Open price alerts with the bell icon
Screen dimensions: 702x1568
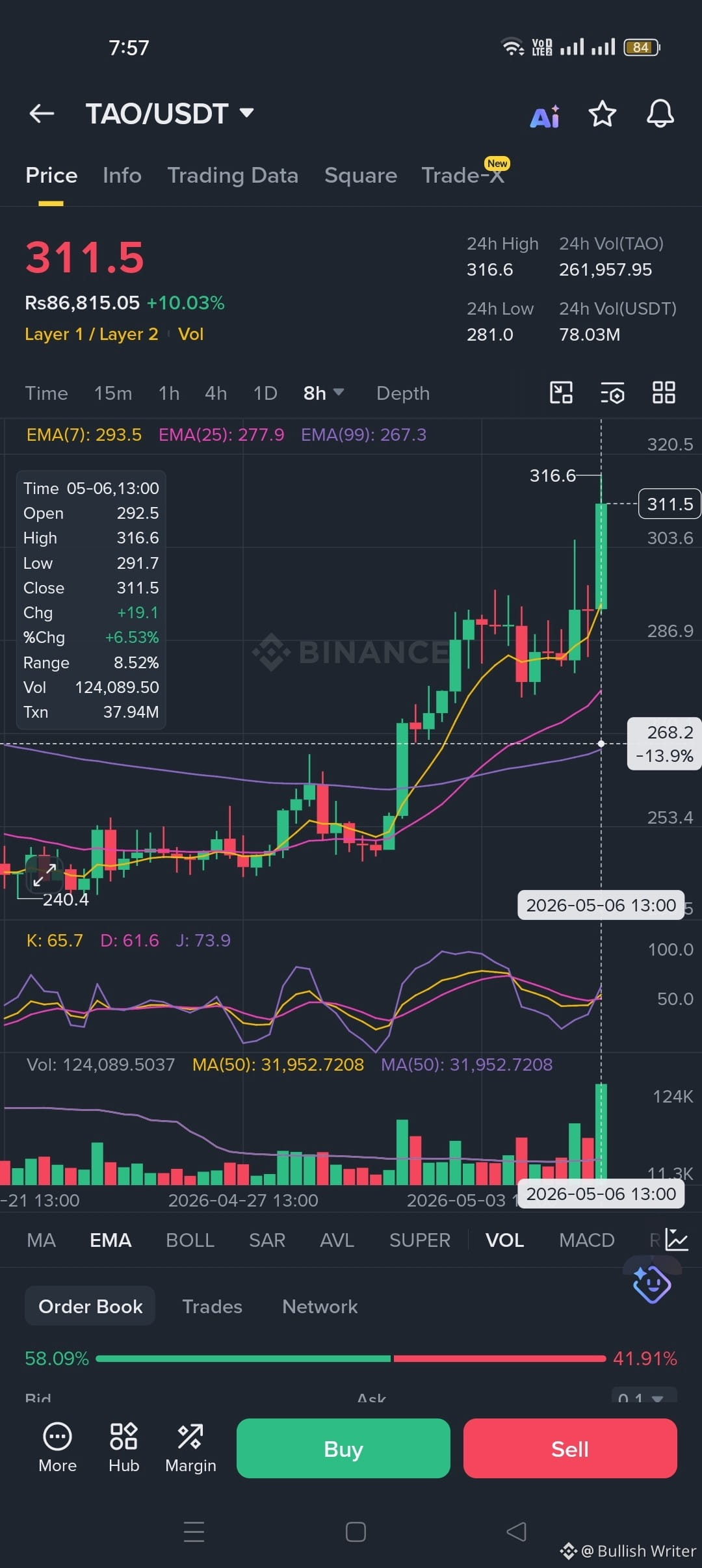pyautogui.click(x=660, y=114)
